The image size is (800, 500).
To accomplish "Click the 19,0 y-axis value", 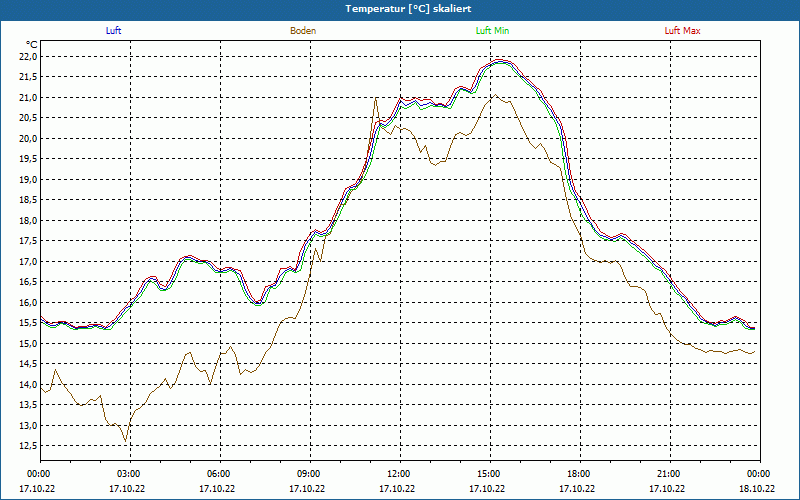I will (x=27, y=180).
